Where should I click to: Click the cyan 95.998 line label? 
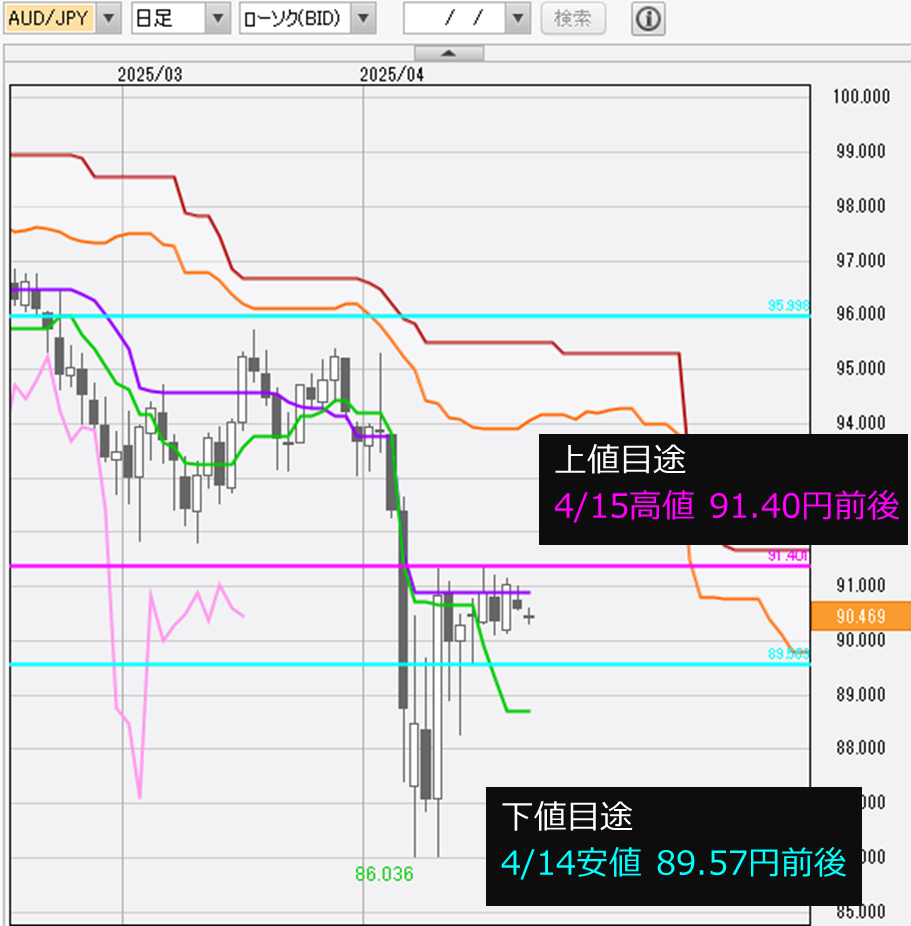point(788,305)
